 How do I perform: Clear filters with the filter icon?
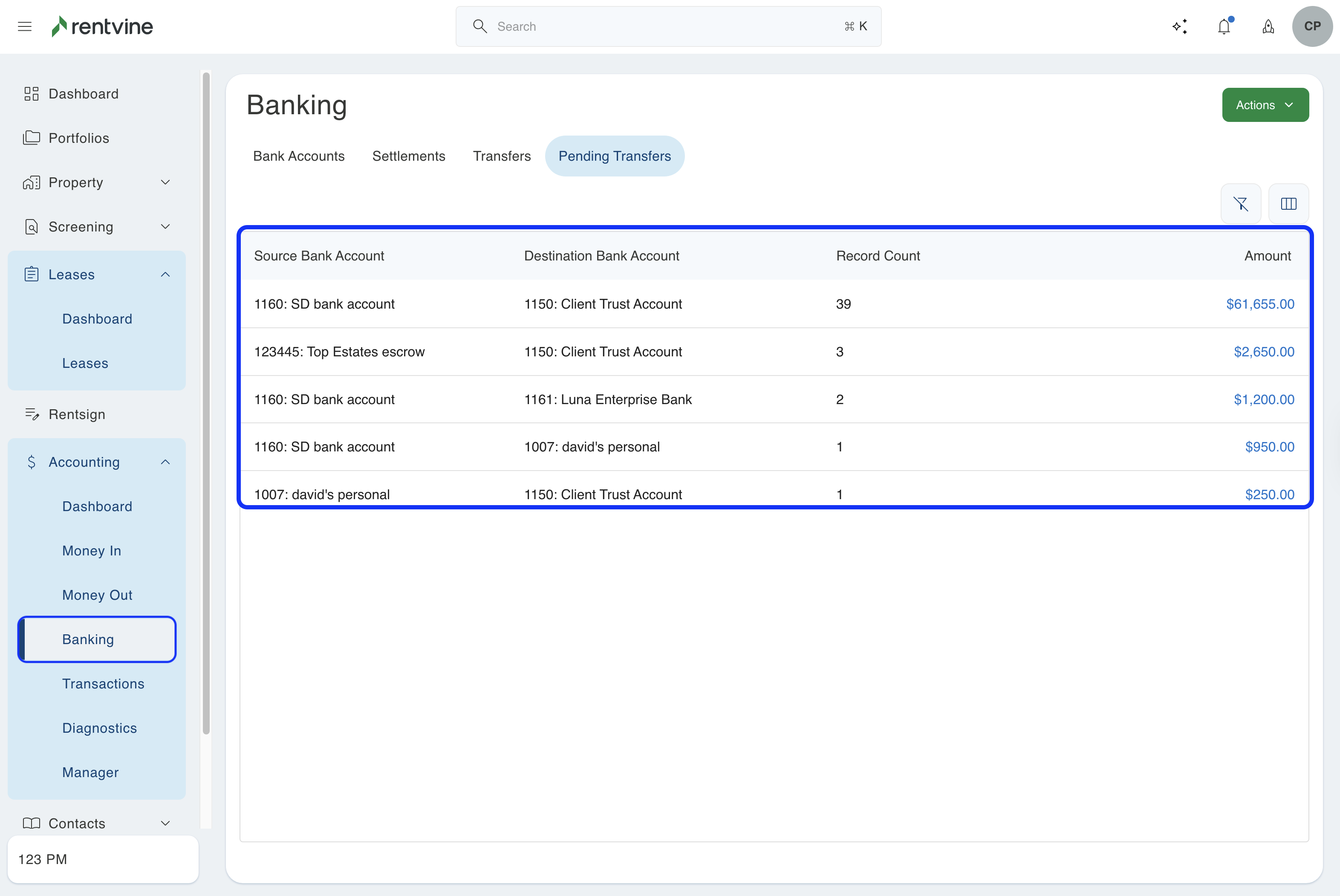[1241, 203]
